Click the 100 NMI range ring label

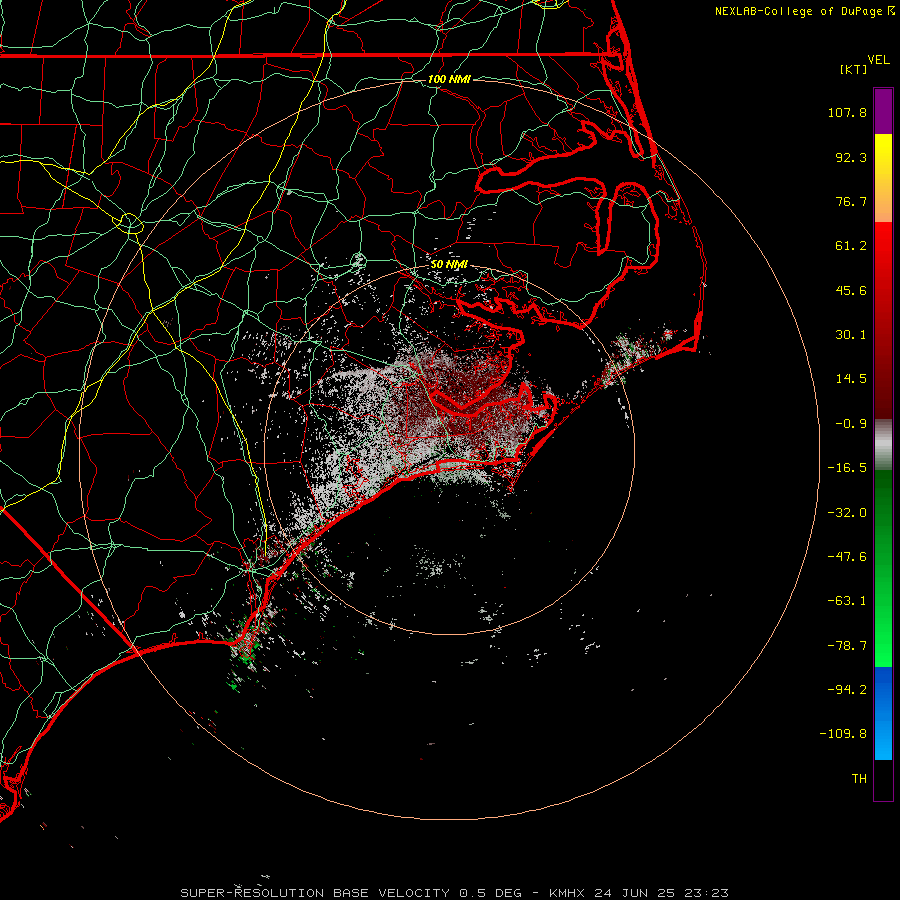pos(449,79)
